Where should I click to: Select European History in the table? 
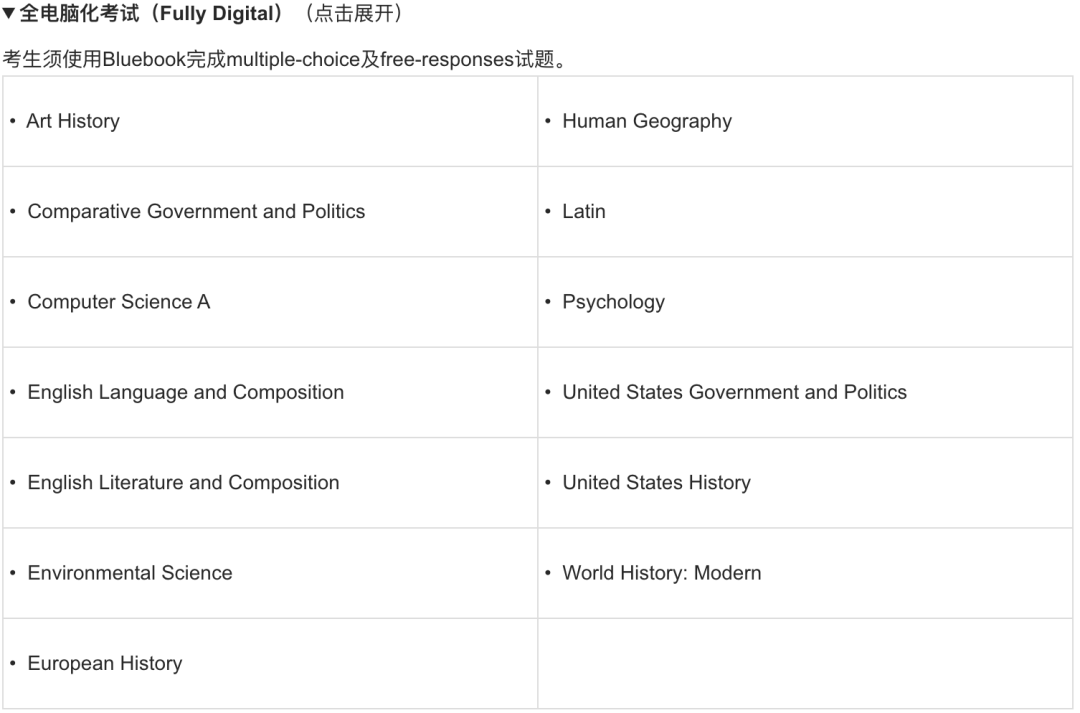(105, 664)
